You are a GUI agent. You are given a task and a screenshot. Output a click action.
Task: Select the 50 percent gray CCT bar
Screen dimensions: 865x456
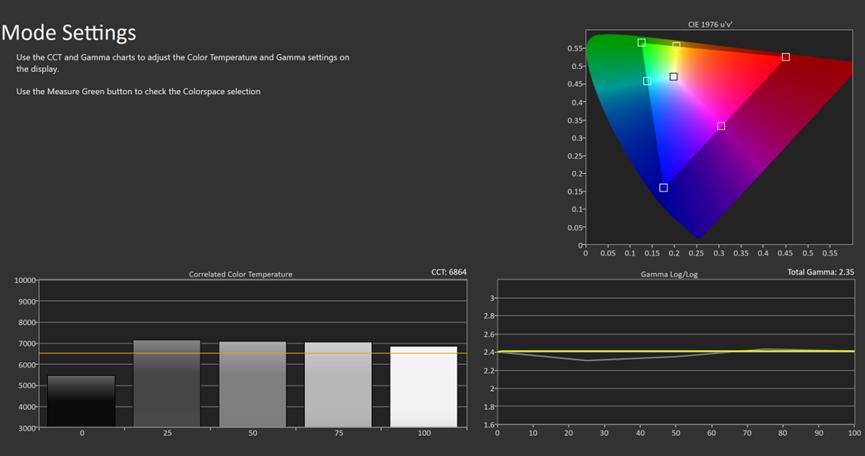[253, 385]
